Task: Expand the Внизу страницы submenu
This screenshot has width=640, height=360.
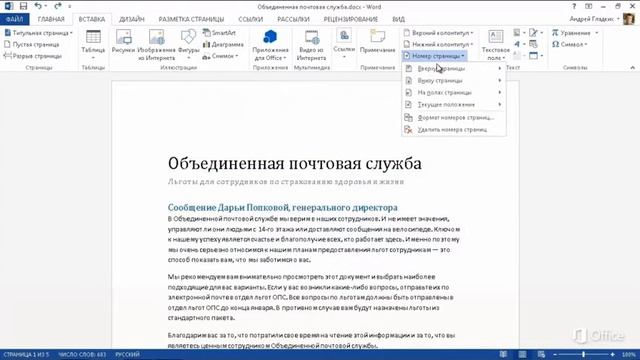Action: 454,80
